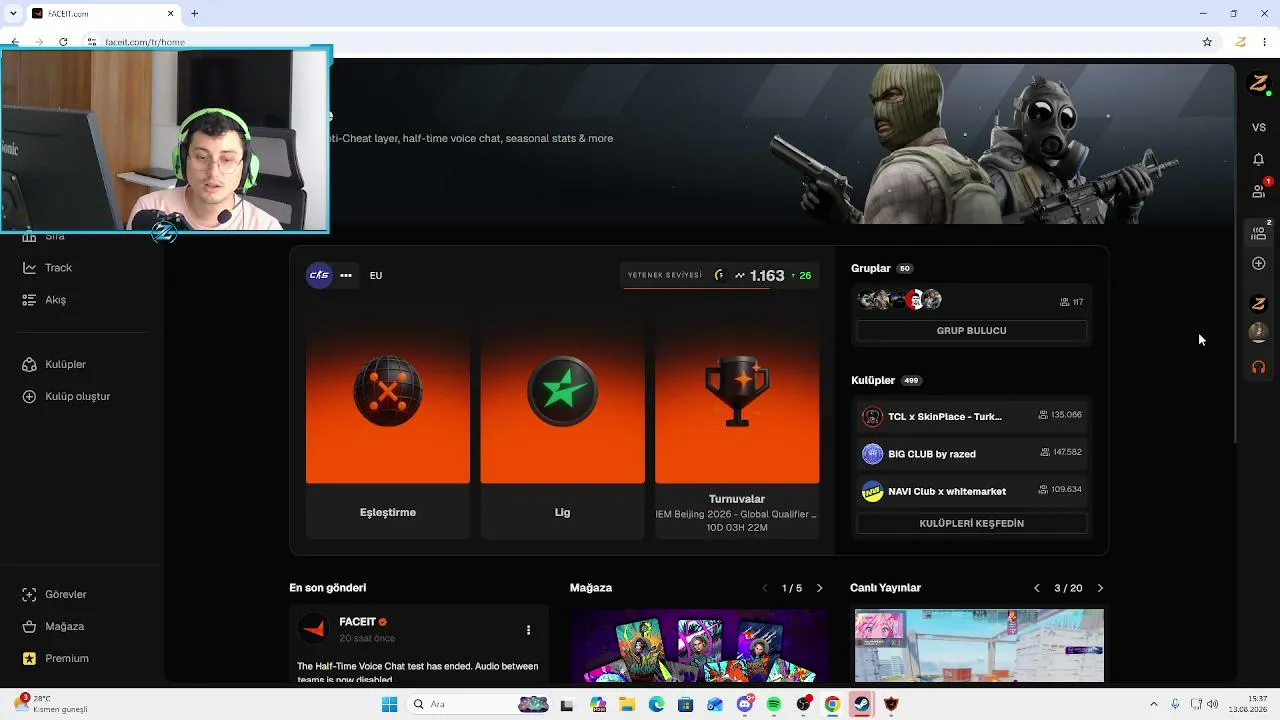Open notifications bell icon

tap(1259, 159)
